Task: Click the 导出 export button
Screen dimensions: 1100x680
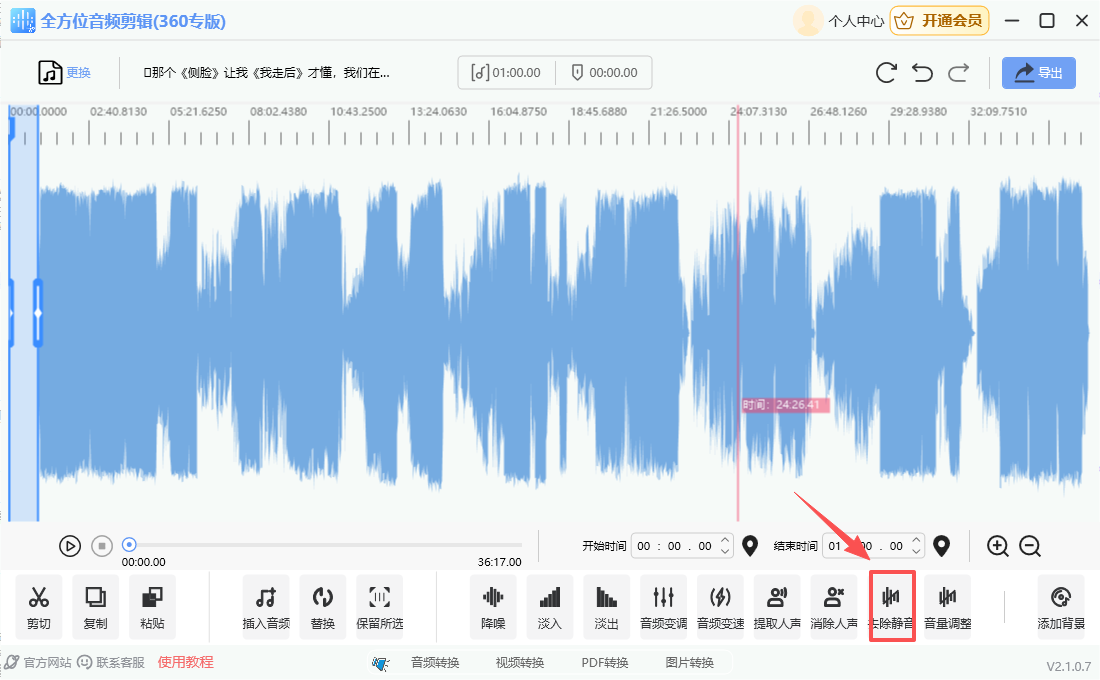Action: pos(1039,73)
